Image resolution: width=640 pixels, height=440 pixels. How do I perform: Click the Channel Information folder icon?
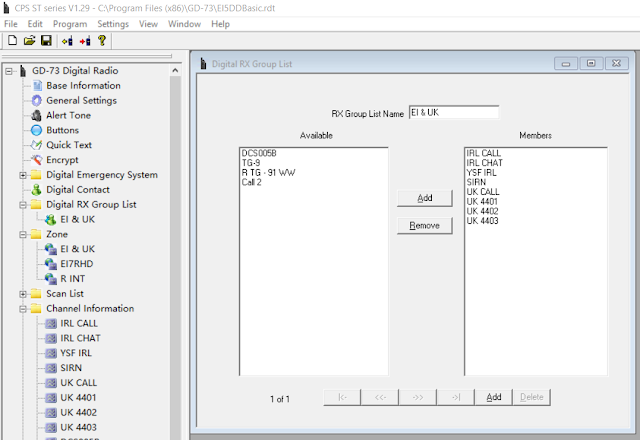click(x=36, y=309)
